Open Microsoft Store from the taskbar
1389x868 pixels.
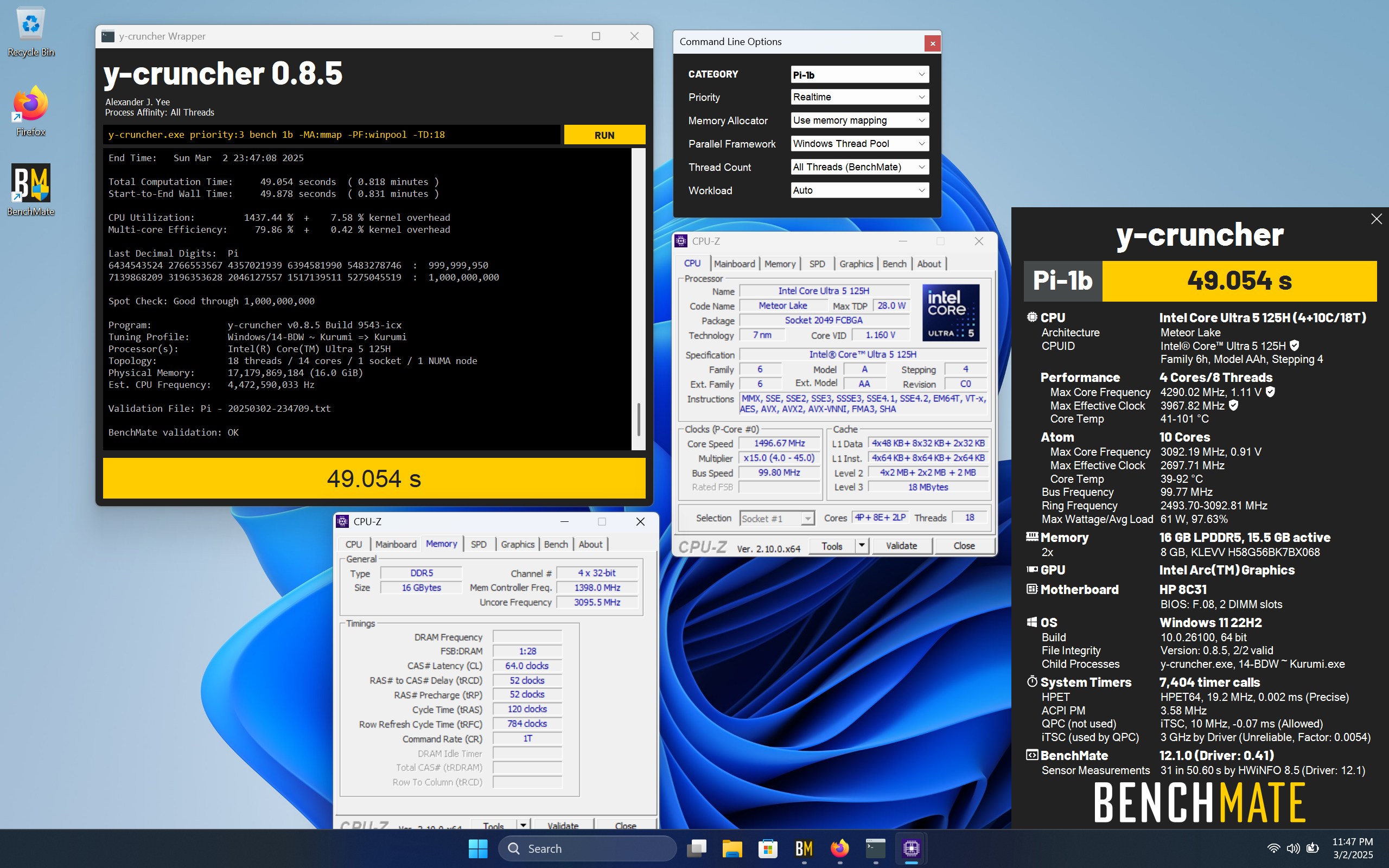(767, 848)
